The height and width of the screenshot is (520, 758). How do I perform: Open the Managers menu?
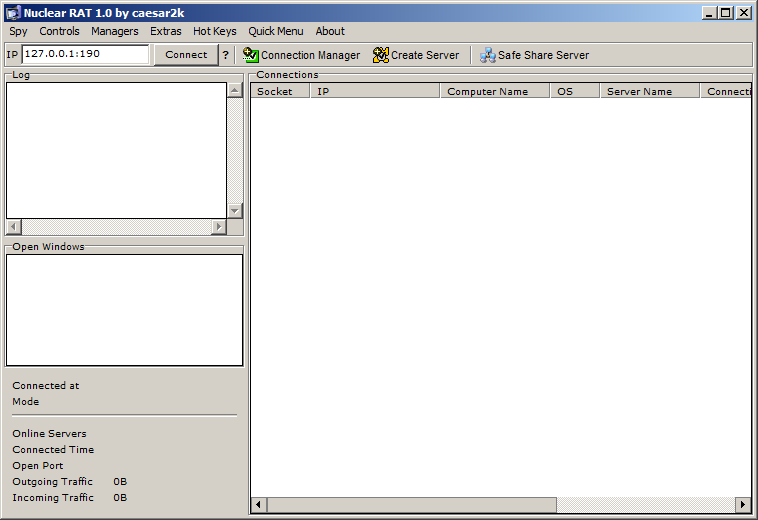pos(115,31)
